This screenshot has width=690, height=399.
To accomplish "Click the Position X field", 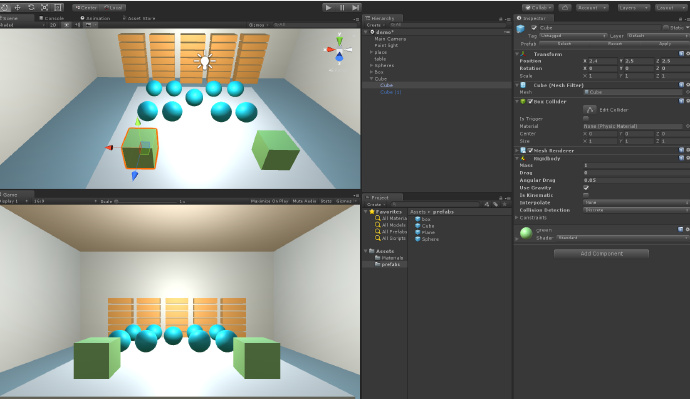I will point(602,61).
